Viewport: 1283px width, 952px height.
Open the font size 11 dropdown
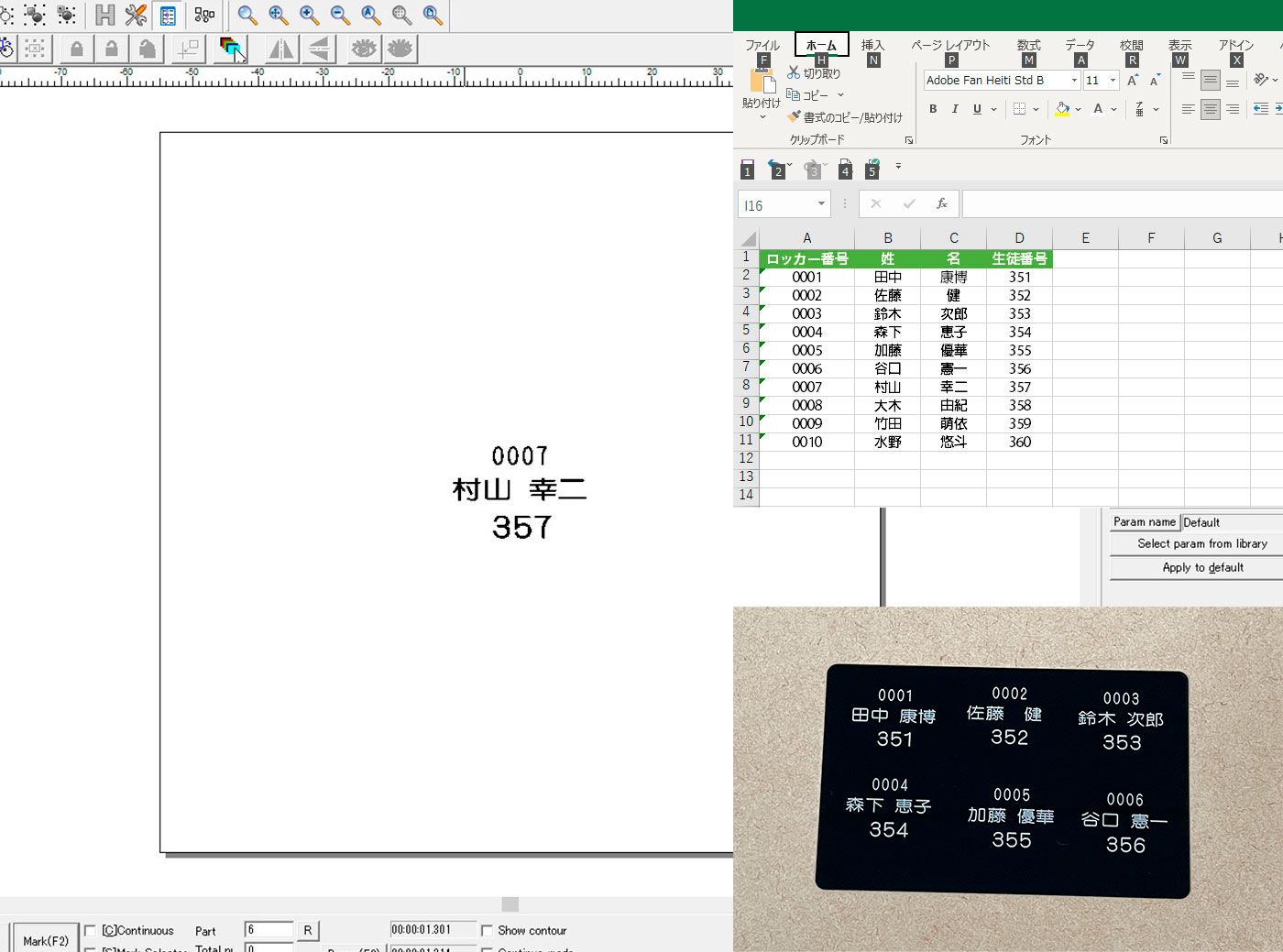[x=1113, y=81]
